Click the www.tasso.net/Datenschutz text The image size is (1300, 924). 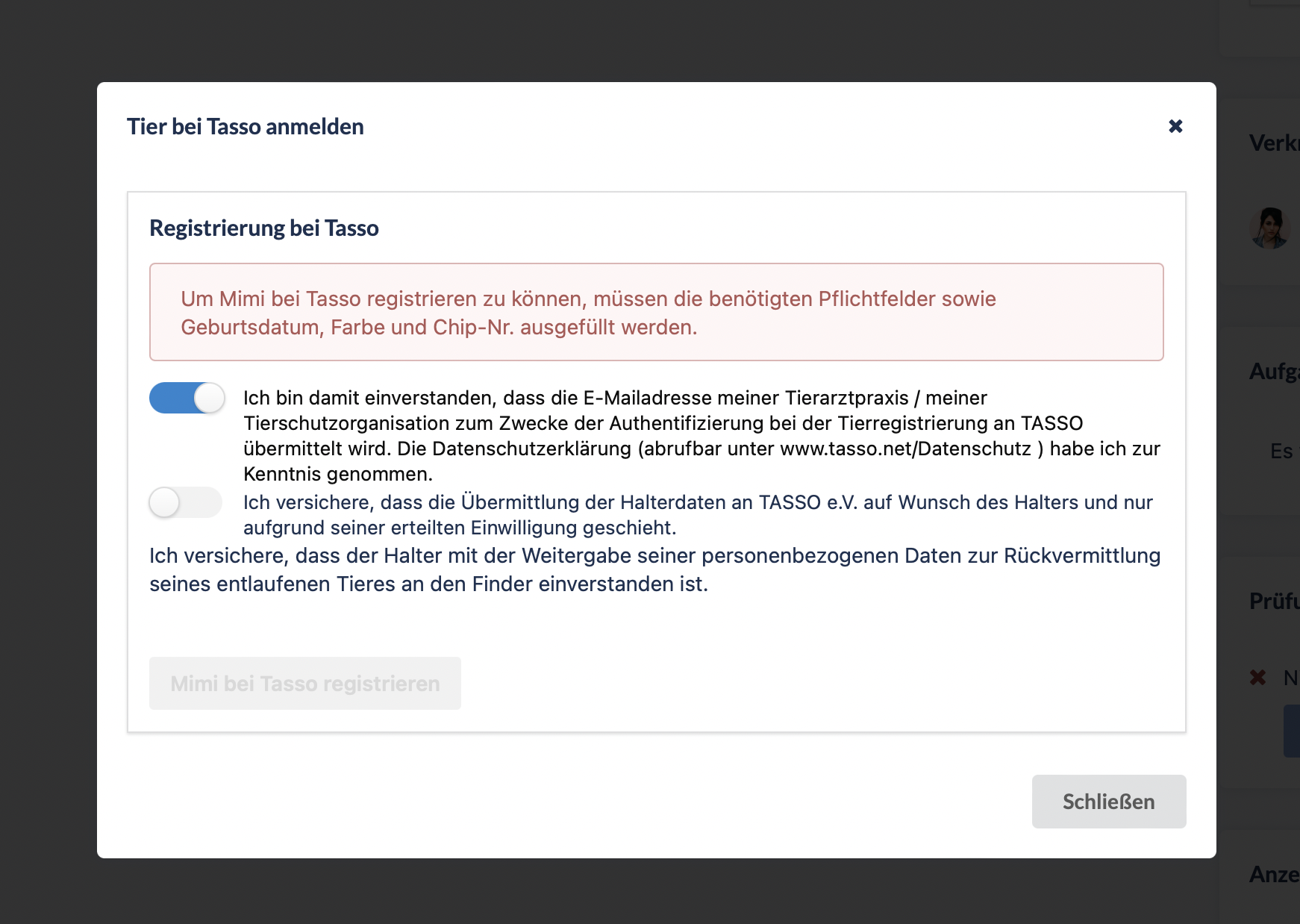pyautogui.click(x=906, y=449)
